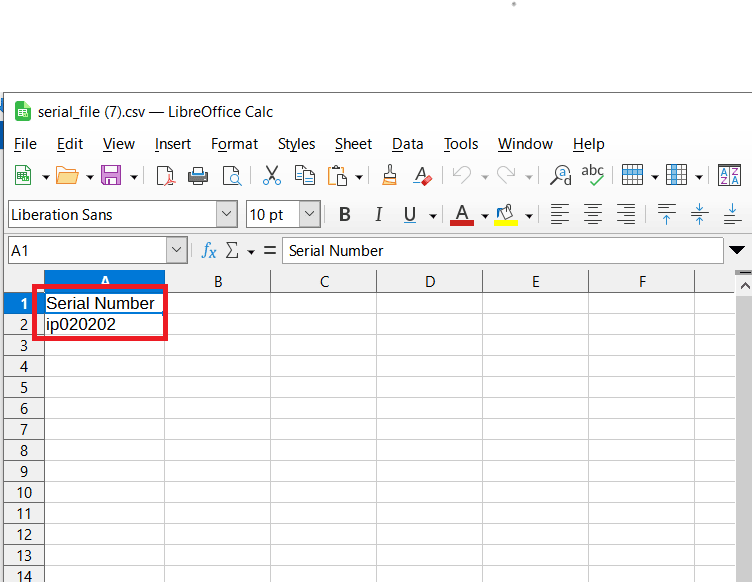The image size is (752, 582).
Task: Apply the red font color
Action: click(462, 215)
